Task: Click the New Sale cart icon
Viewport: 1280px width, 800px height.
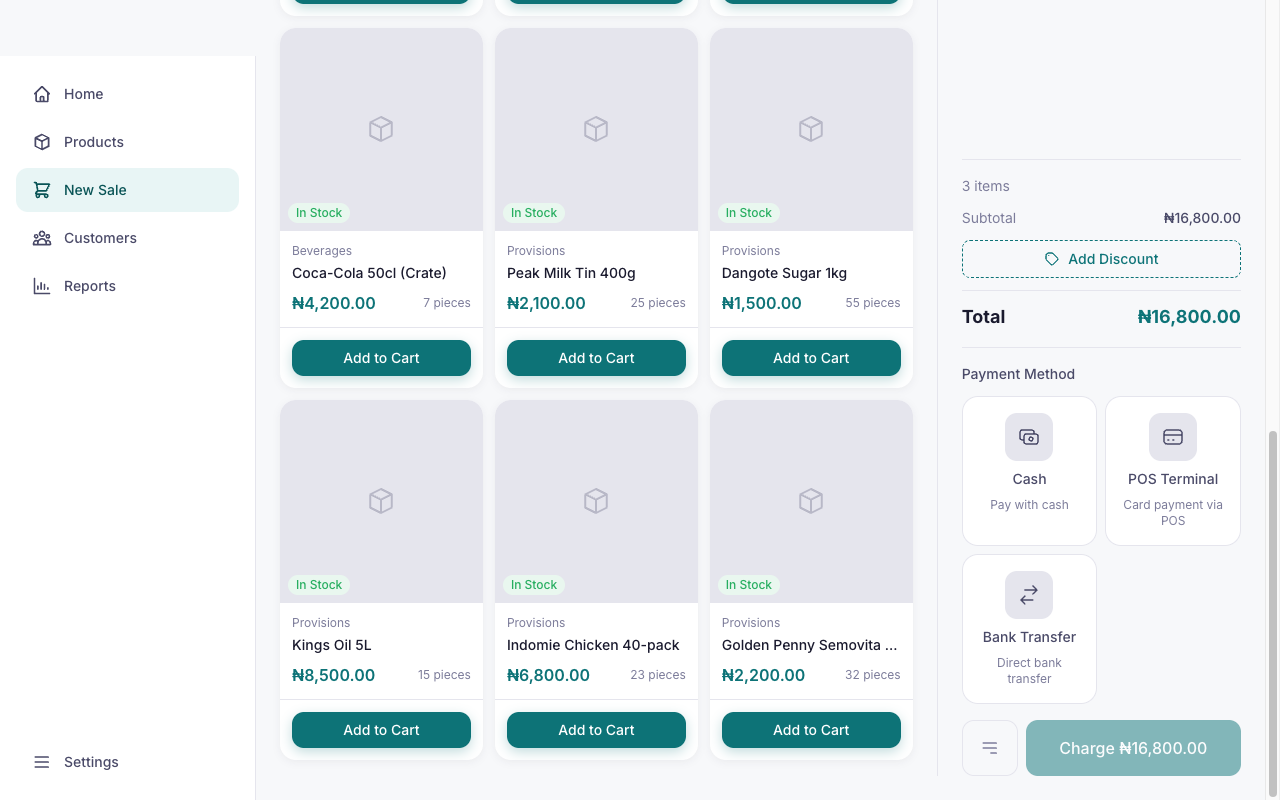Action: 42,190
